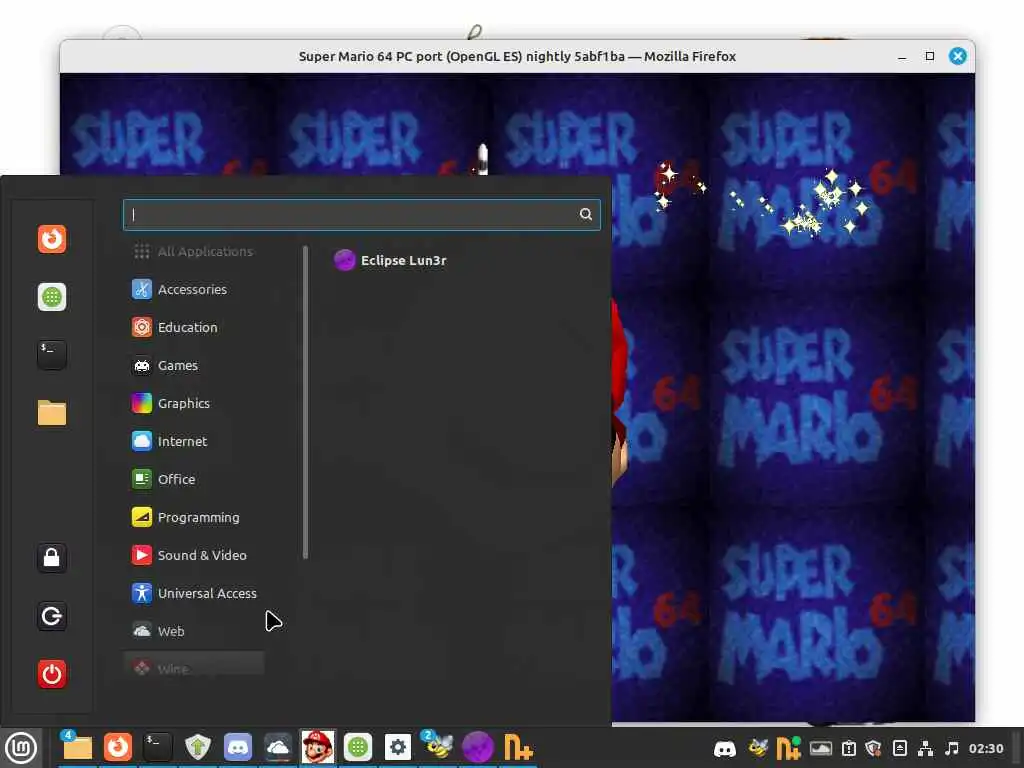Open the calendar from the 02:30 clock
1024x768 pixels.
(985, 748)
